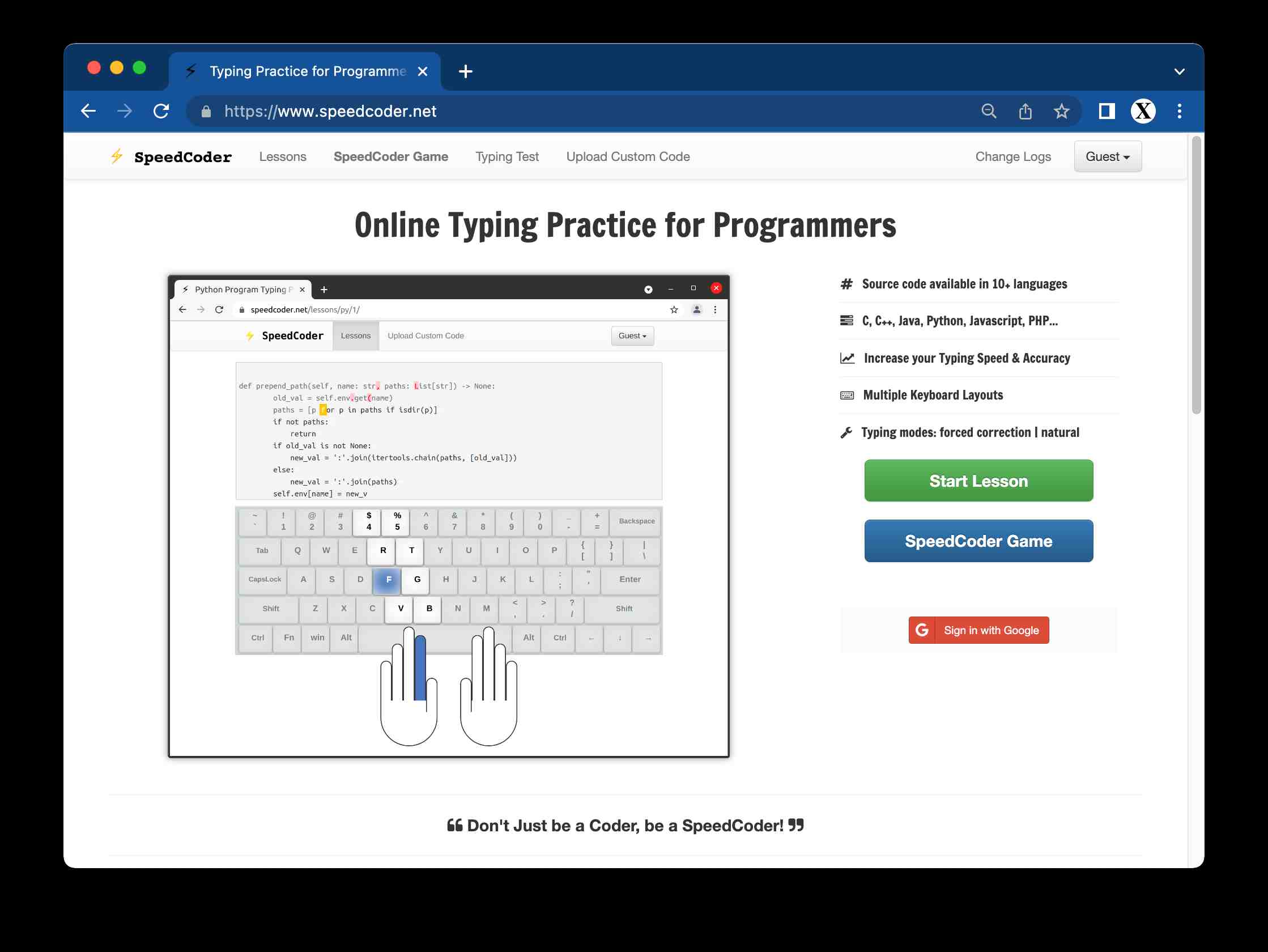1268x952 pixels.
Task: Click the browser back arrow
Action: point(88,110)
